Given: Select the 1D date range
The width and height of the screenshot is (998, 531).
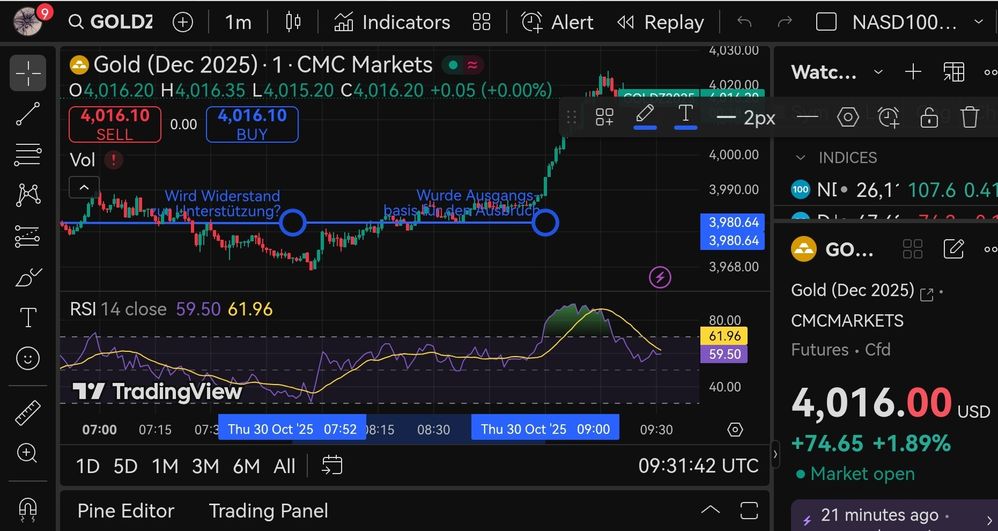Looking at the screenshot, I should coord(88,467).
